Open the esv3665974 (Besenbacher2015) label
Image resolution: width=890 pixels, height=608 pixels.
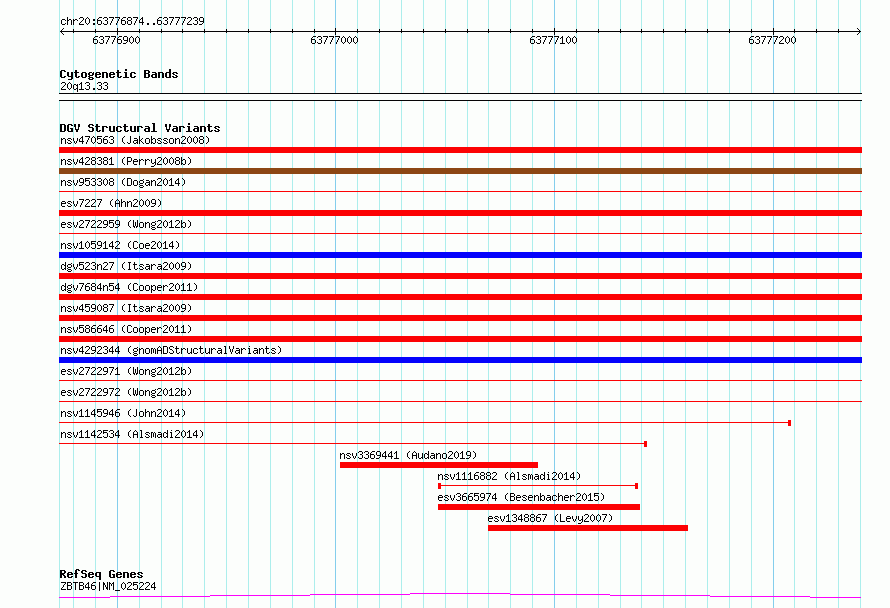click(521, 497)
